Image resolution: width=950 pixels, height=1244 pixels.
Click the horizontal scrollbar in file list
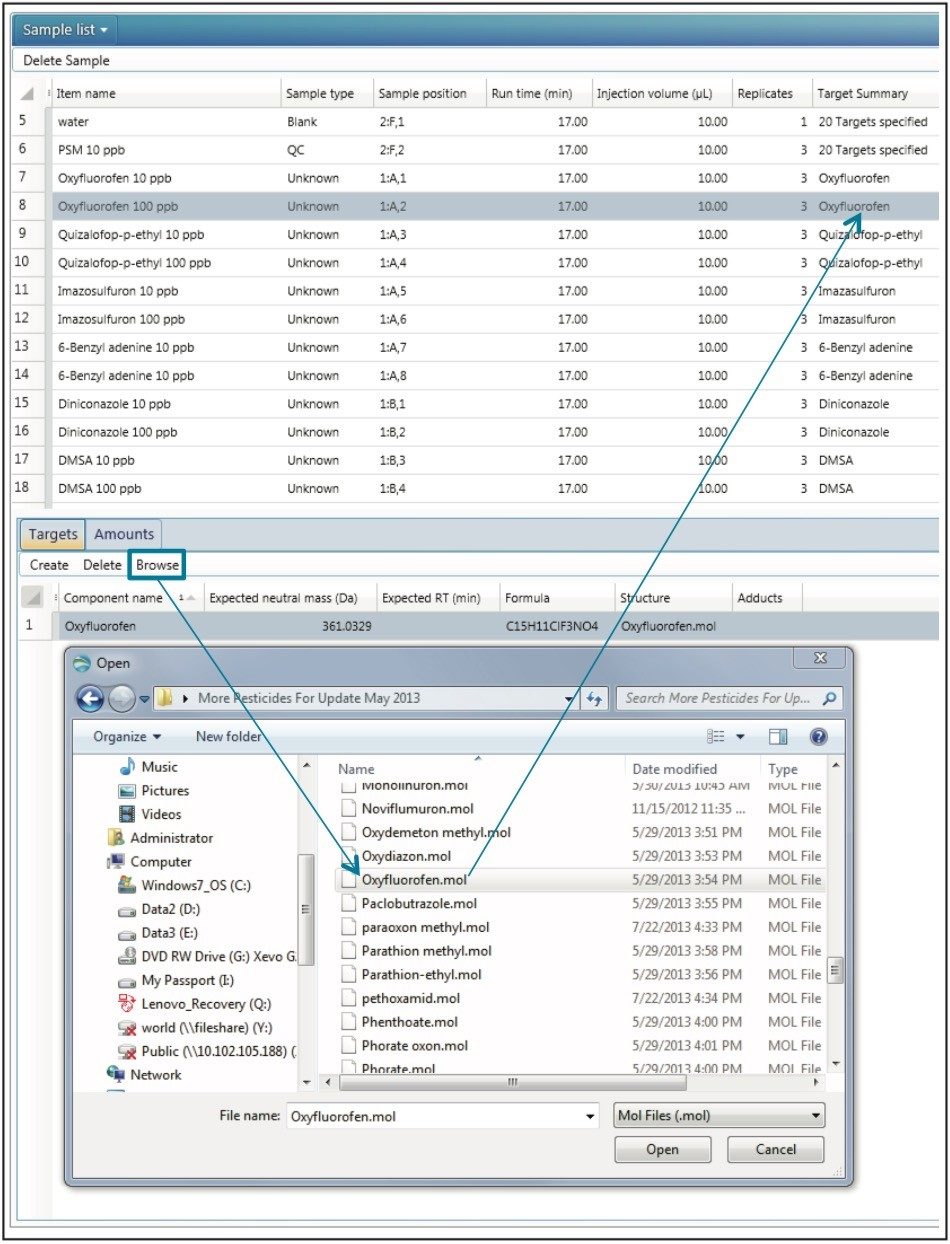pos(512,1083)
